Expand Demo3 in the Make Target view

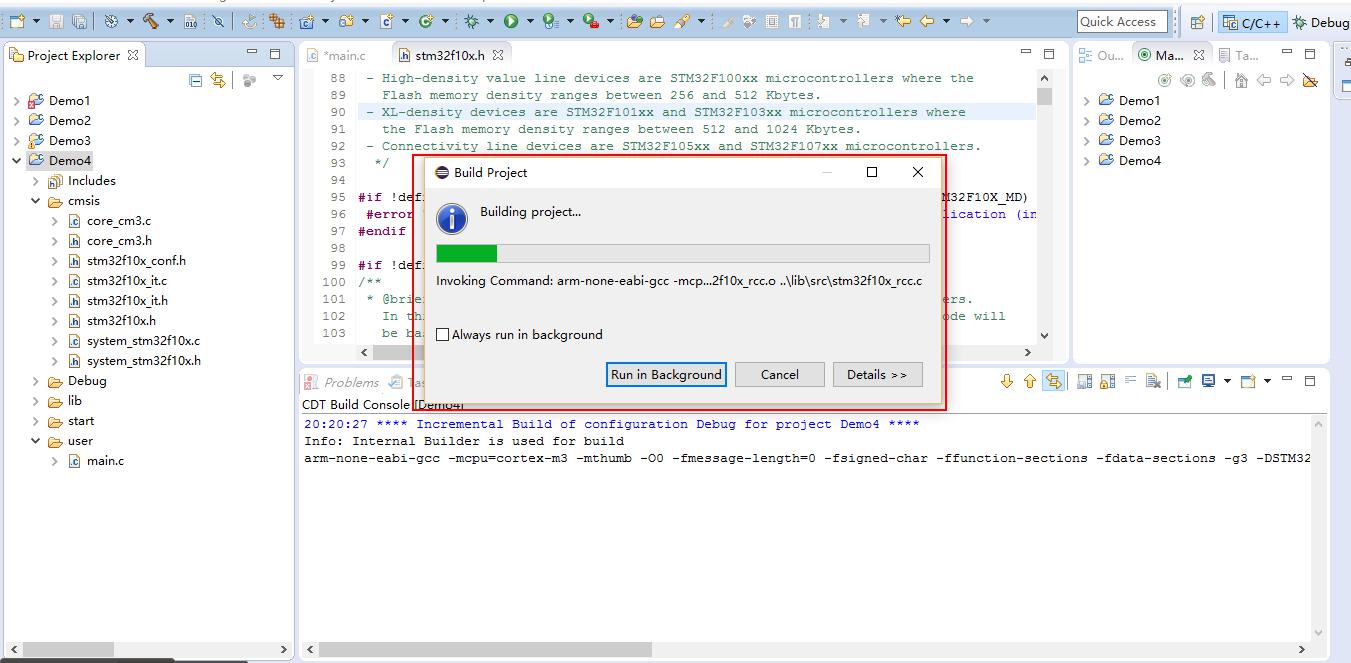tap(1088, 141)
